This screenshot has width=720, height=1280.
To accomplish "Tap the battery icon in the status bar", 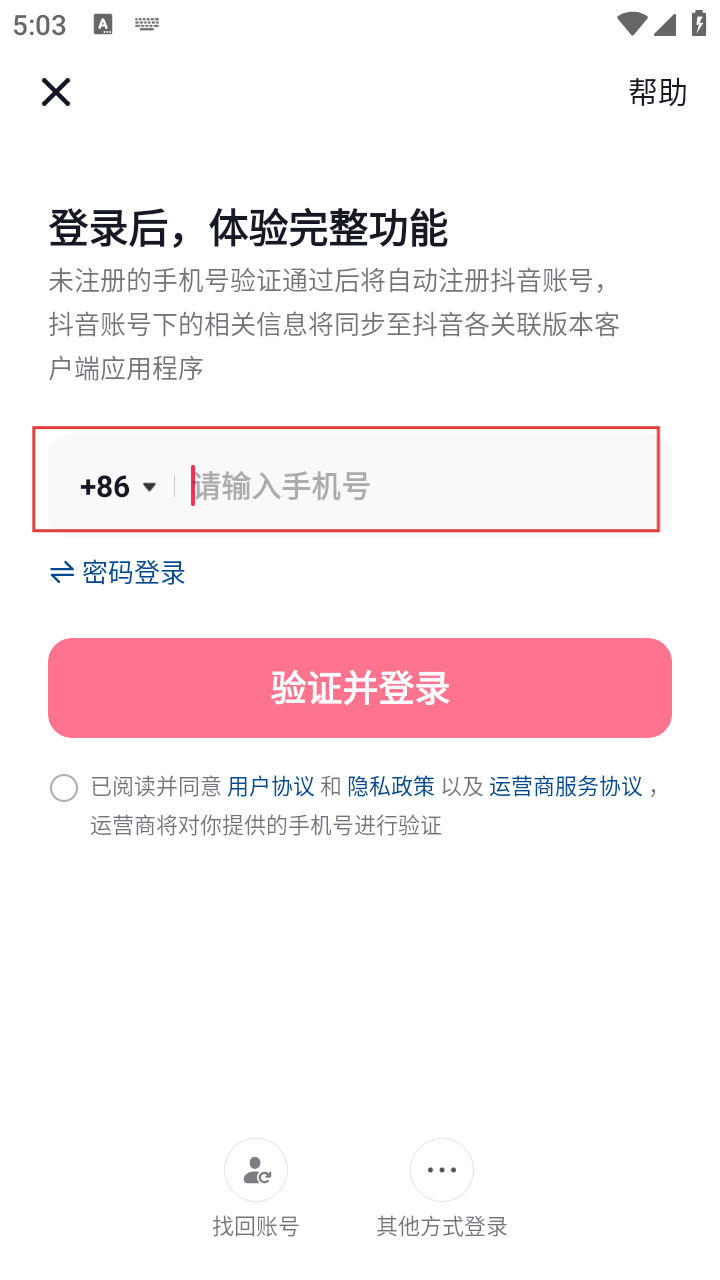I will [x=699, y=24].
